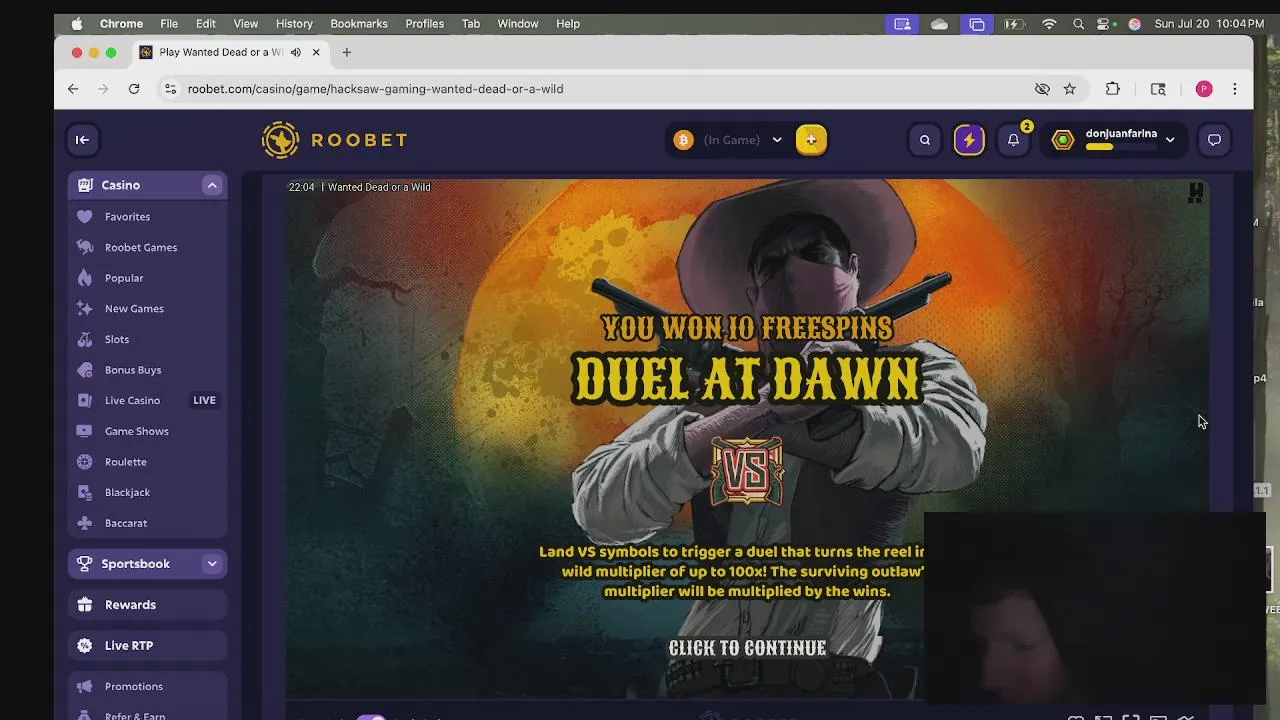Image resolution: width=1280 pixels, height=720 pixels.
Task: Click the address bar URL
Action: pos(375,89)
